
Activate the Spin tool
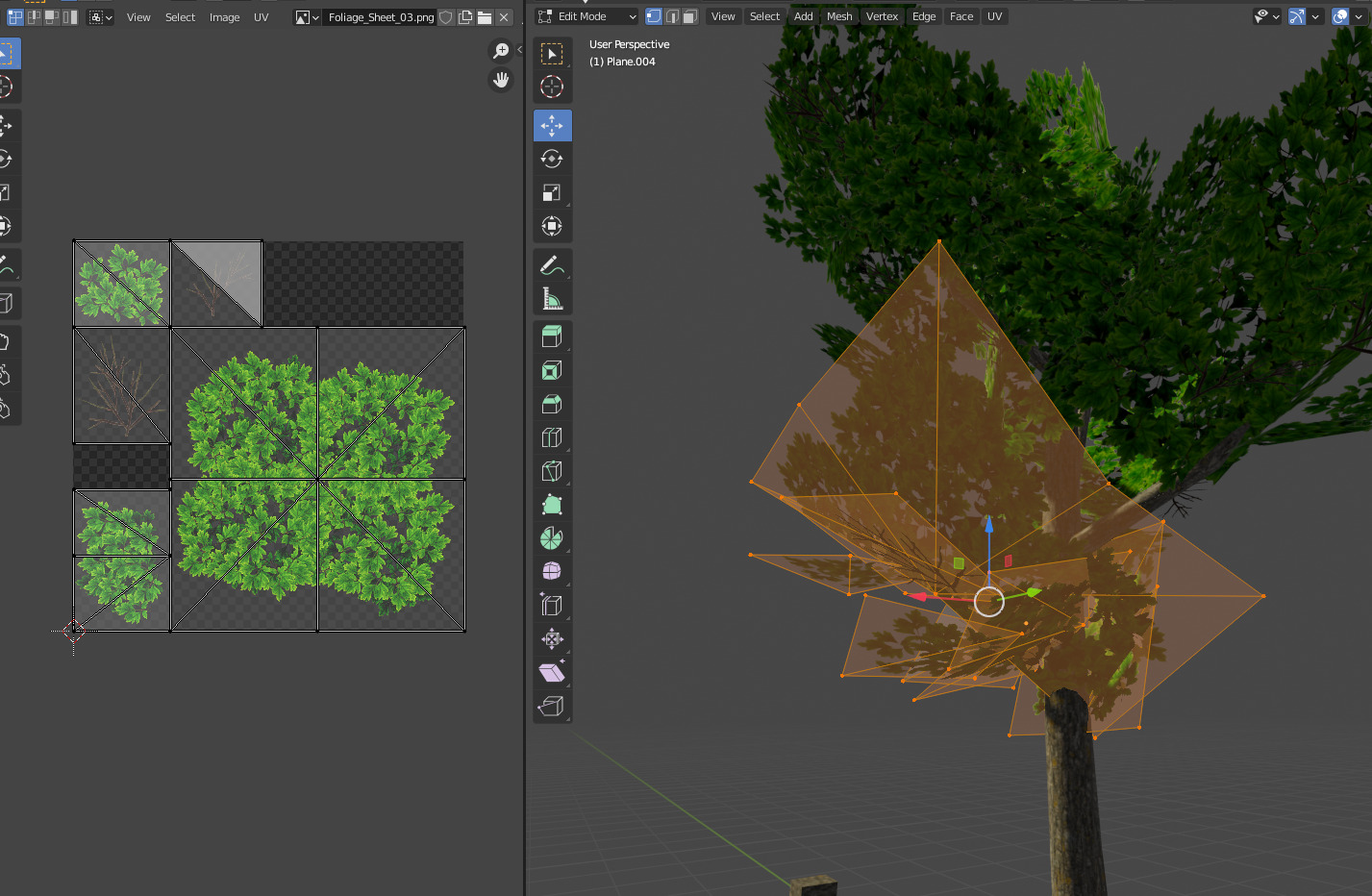coord(553,538)
